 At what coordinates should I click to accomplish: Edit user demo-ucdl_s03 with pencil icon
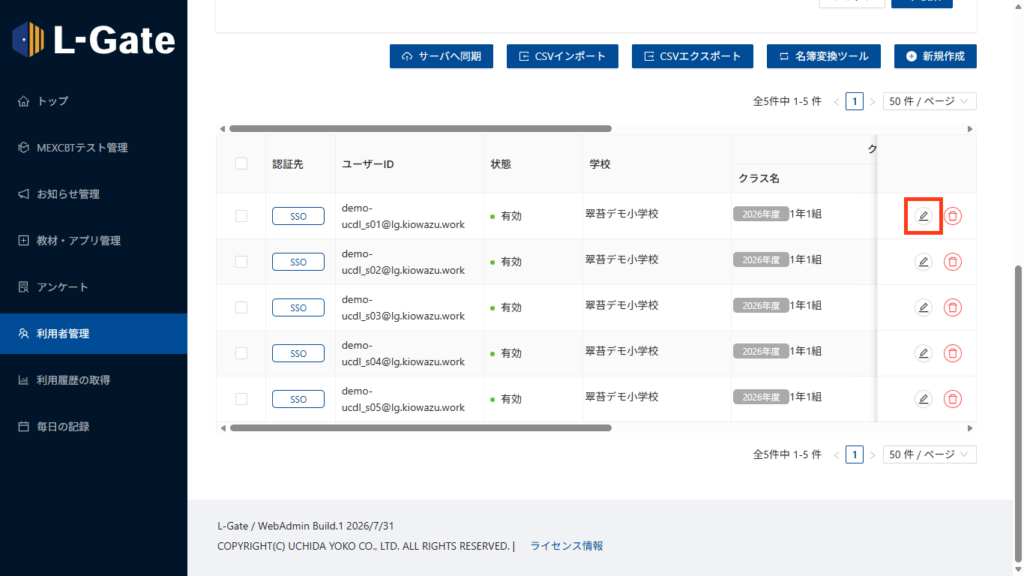coord(923,308)
